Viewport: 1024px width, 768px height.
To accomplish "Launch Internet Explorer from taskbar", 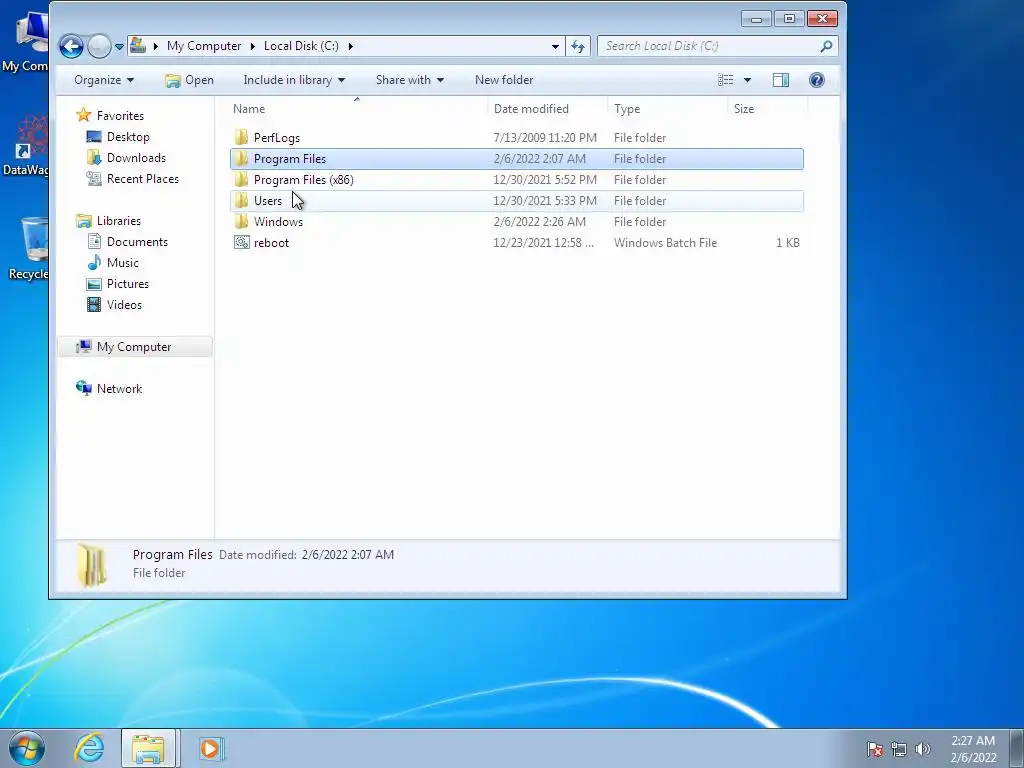I will coord(89,748).
